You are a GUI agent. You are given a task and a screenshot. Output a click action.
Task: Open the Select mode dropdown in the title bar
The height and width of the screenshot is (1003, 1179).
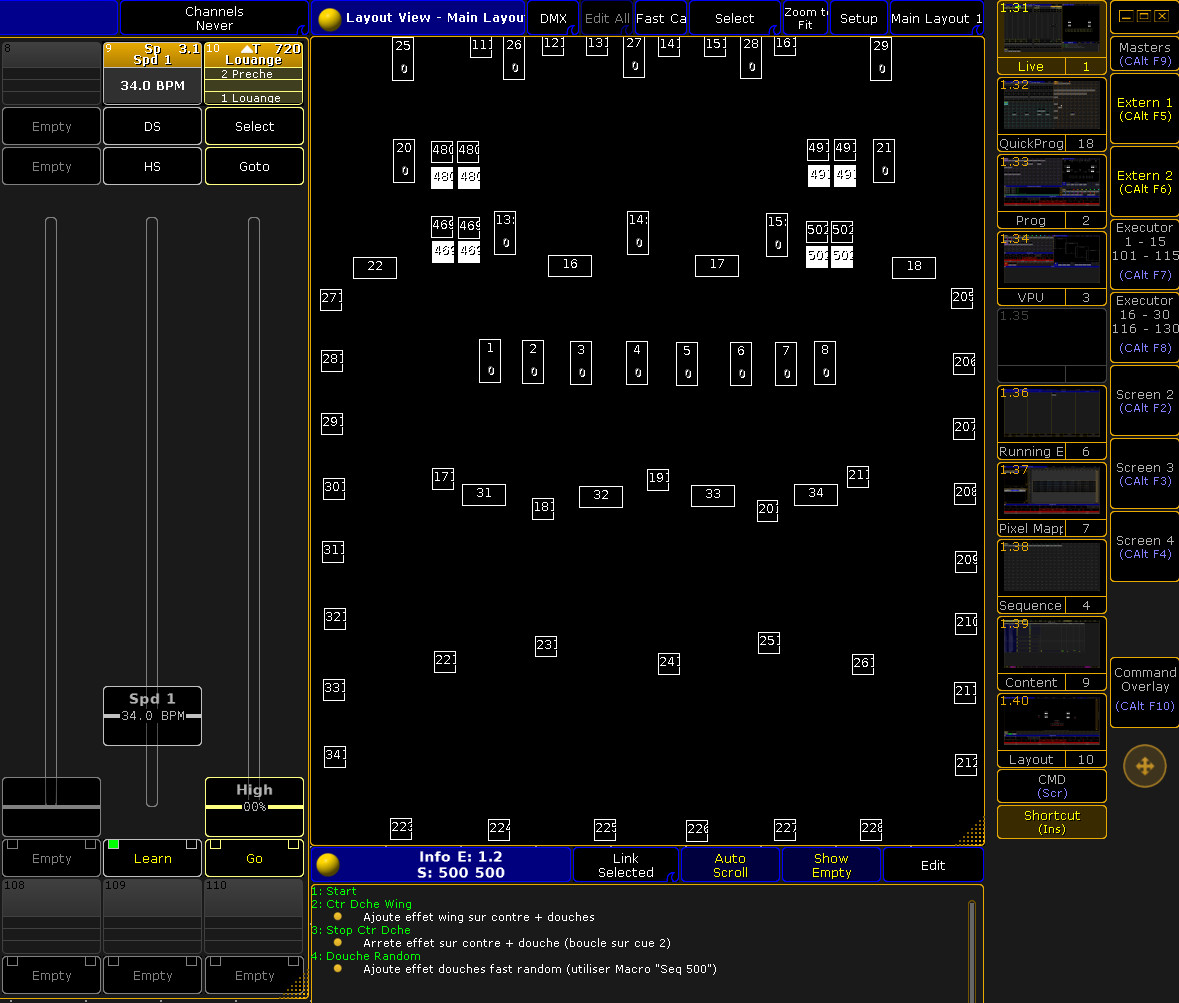(734, 18)
